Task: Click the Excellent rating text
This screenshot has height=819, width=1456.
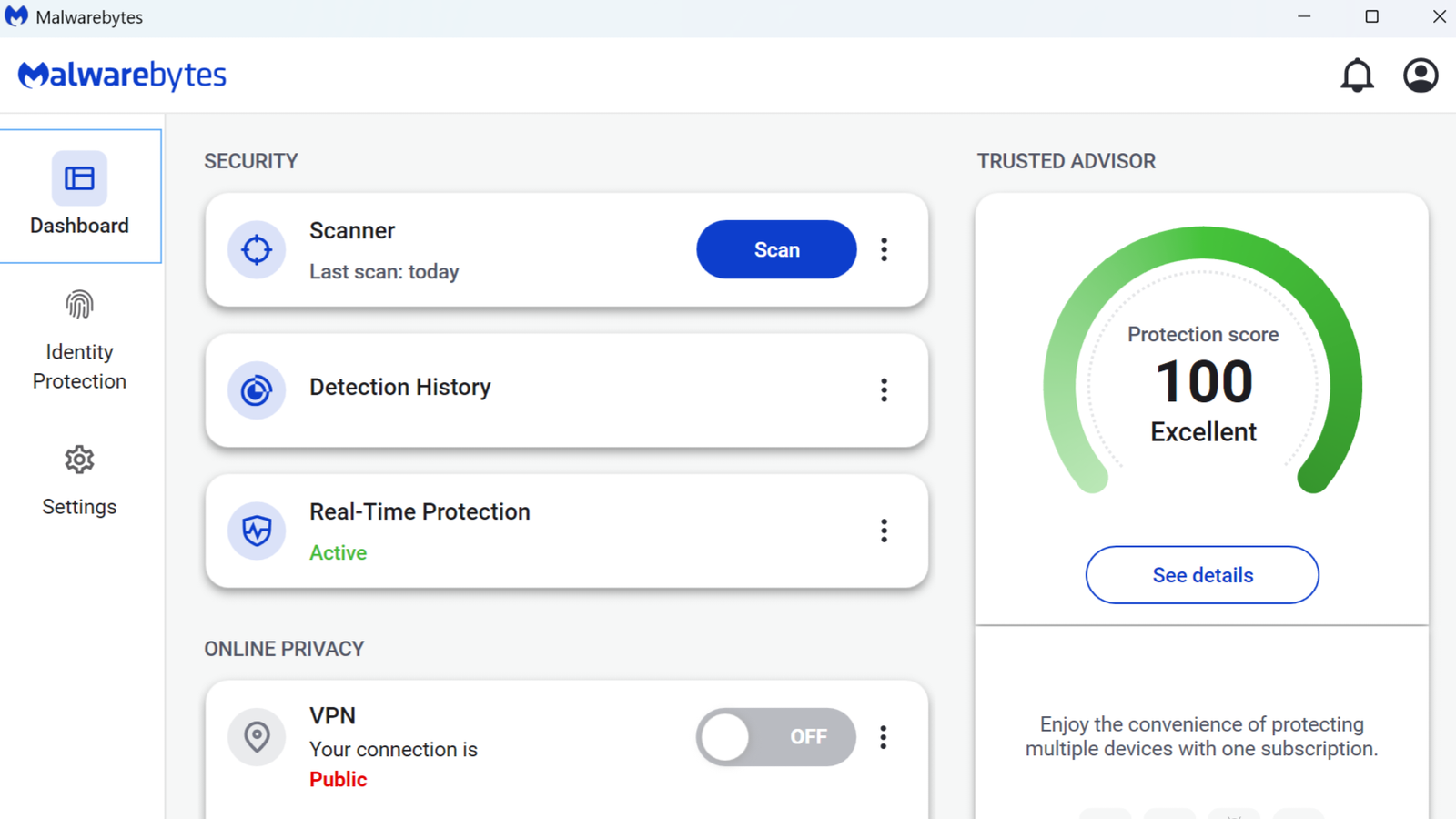Action: click(x=1203, y=432)
